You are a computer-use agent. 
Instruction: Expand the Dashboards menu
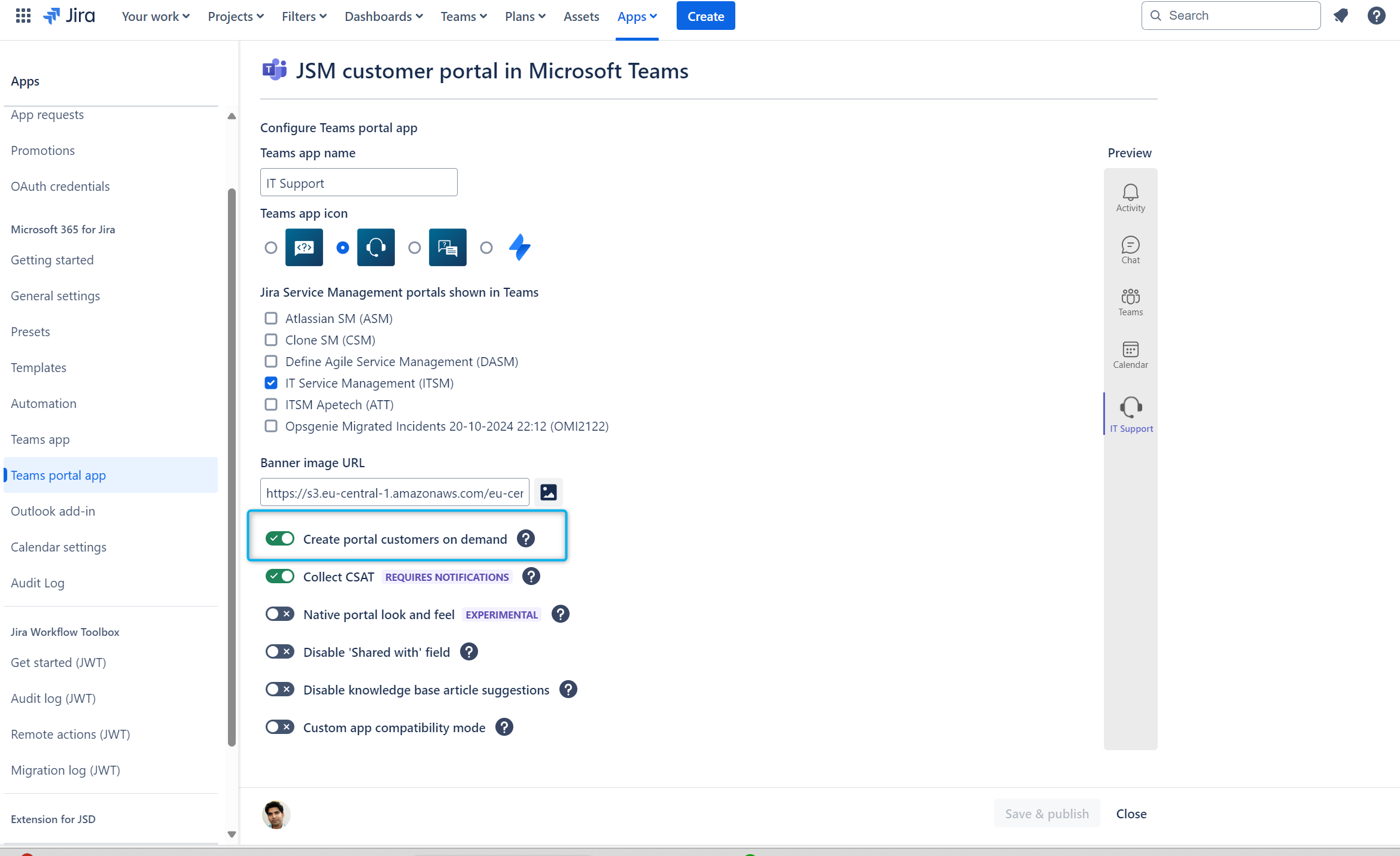click(384, 17)
